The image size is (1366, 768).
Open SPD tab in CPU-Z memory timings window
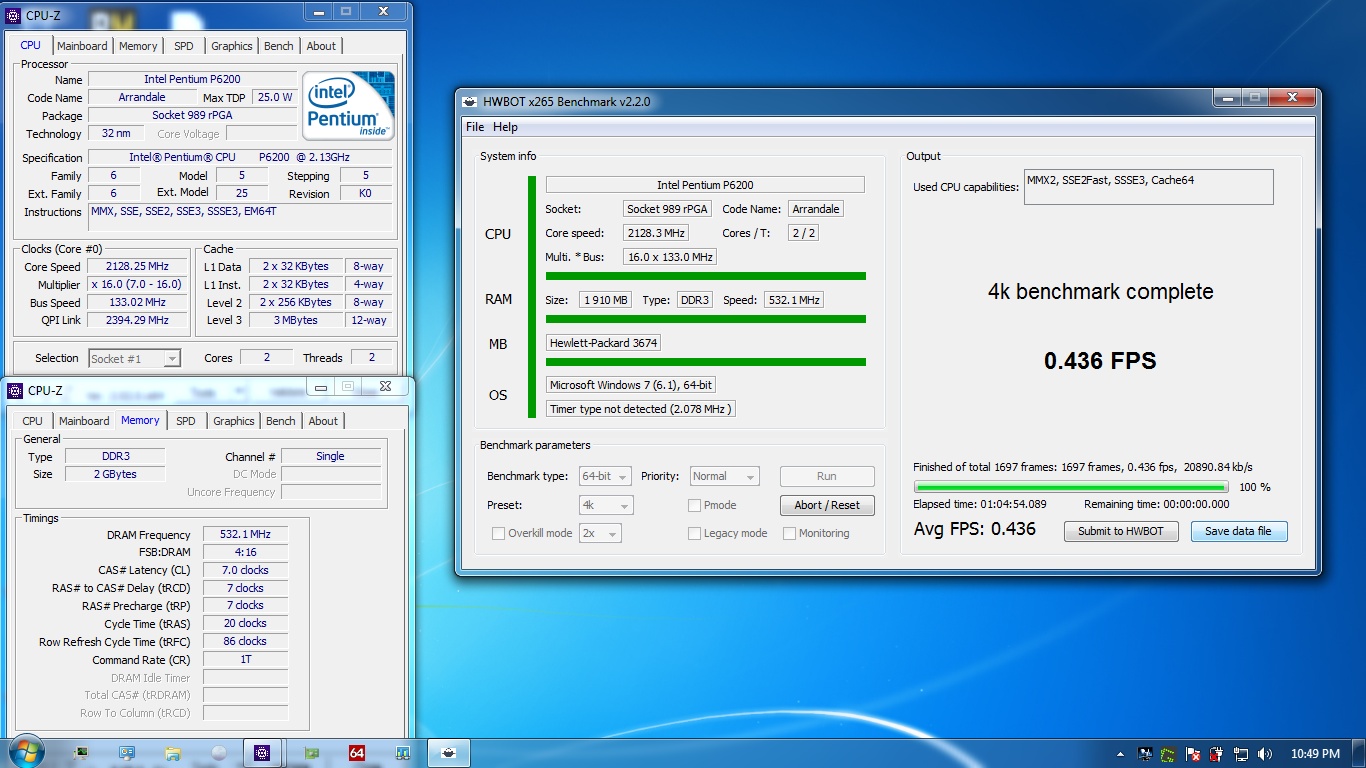186,421
